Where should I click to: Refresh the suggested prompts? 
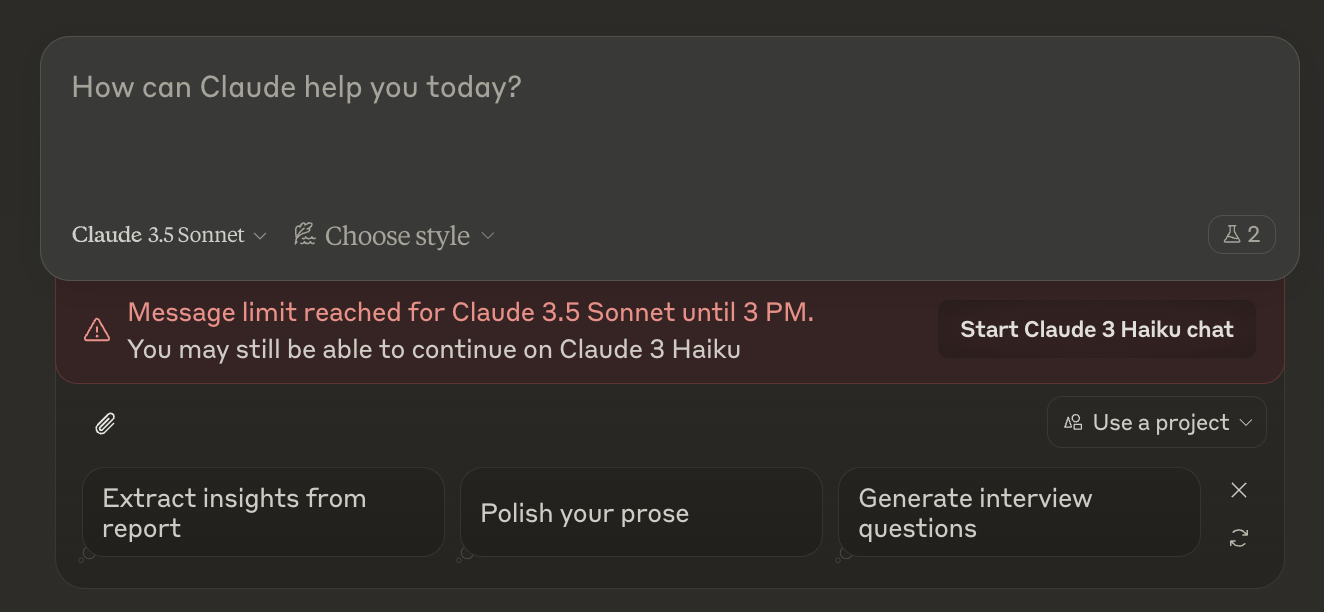pyautogui.click(x=1239, y=538)
